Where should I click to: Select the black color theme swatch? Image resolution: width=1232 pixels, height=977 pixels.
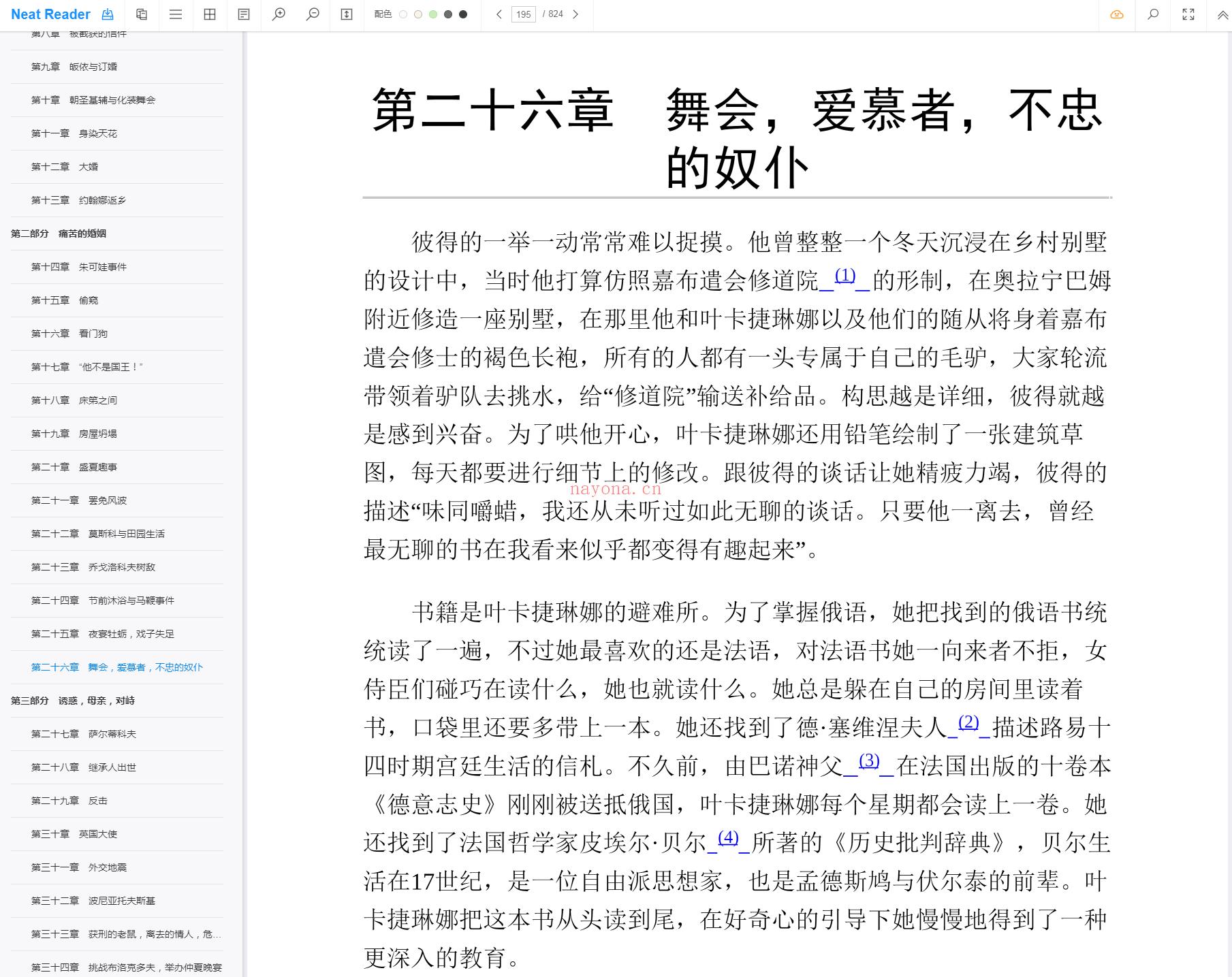463,14
